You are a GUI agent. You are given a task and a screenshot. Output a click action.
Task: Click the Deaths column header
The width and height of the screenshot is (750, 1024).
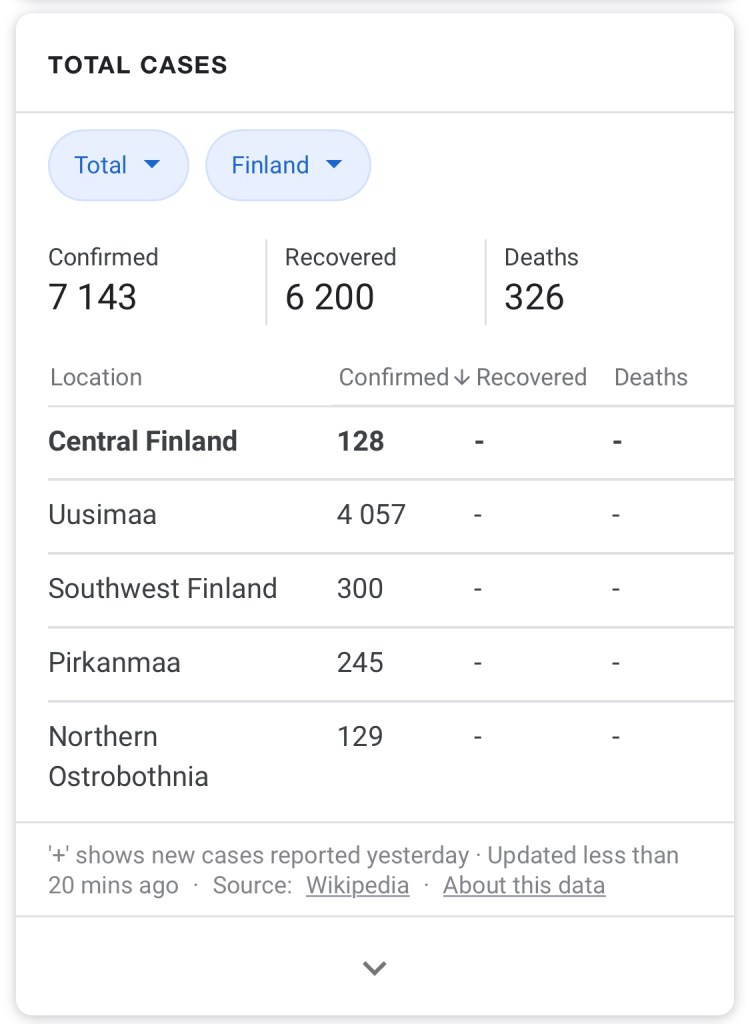point(651,378)
